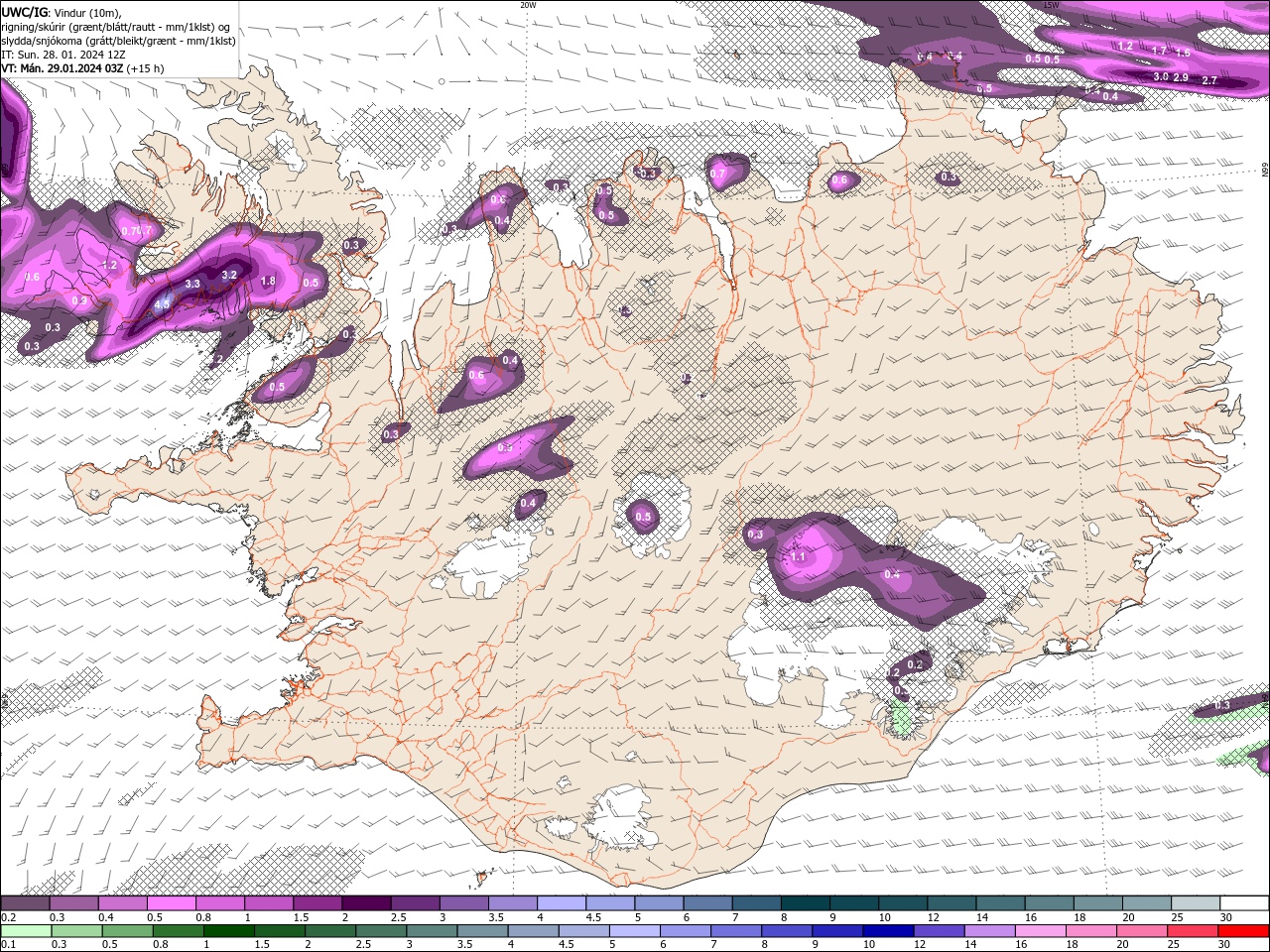
Task: Click the 15W longitude label
Action: click(1052, 5)
